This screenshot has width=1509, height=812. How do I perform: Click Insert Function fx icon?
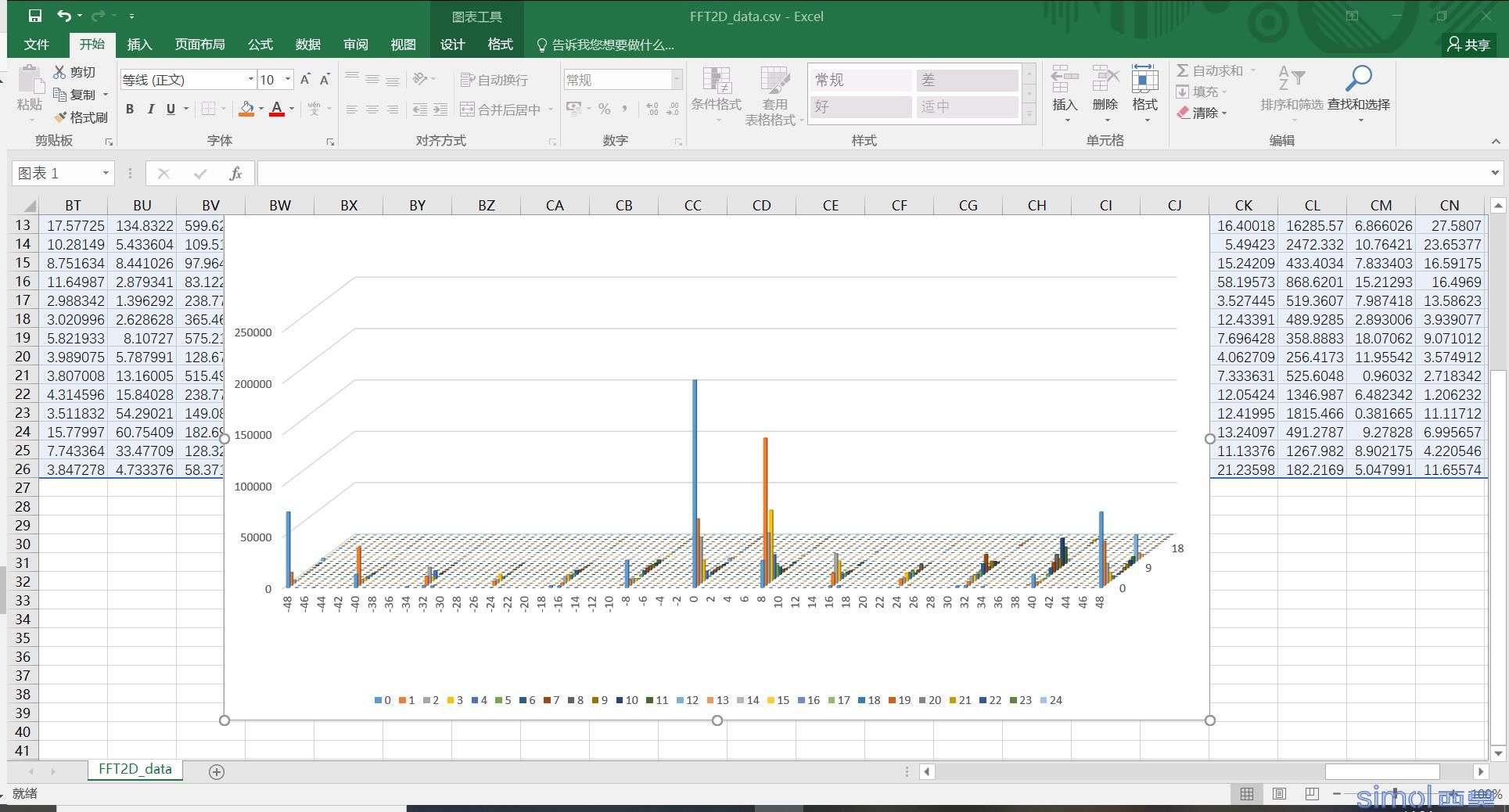point(235,174)
